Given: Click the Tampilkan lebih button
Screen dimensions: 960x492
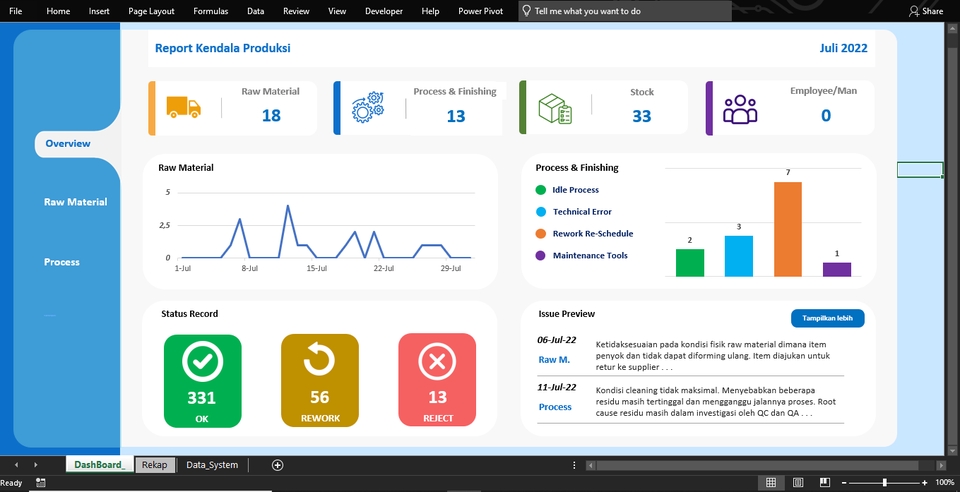Looking at the screenshot, I should pyautogui.click(x=827, y=318).
